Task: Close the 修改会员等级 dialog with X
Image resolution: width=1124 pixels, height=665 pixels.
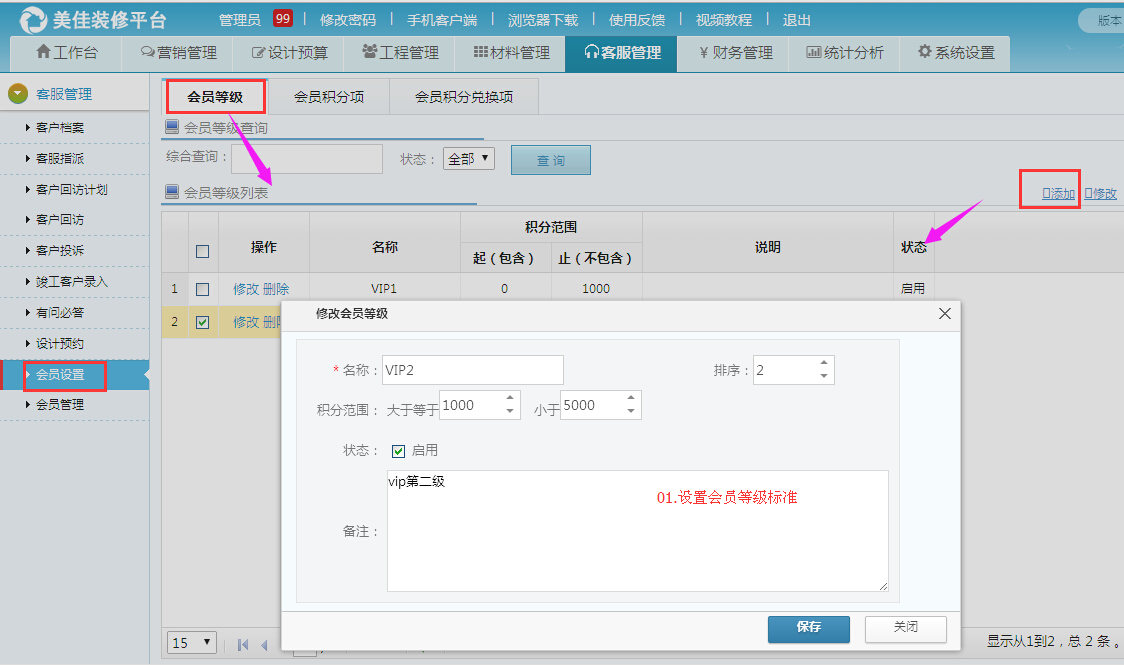Action: pyautogui.click(x=944, y=314)
